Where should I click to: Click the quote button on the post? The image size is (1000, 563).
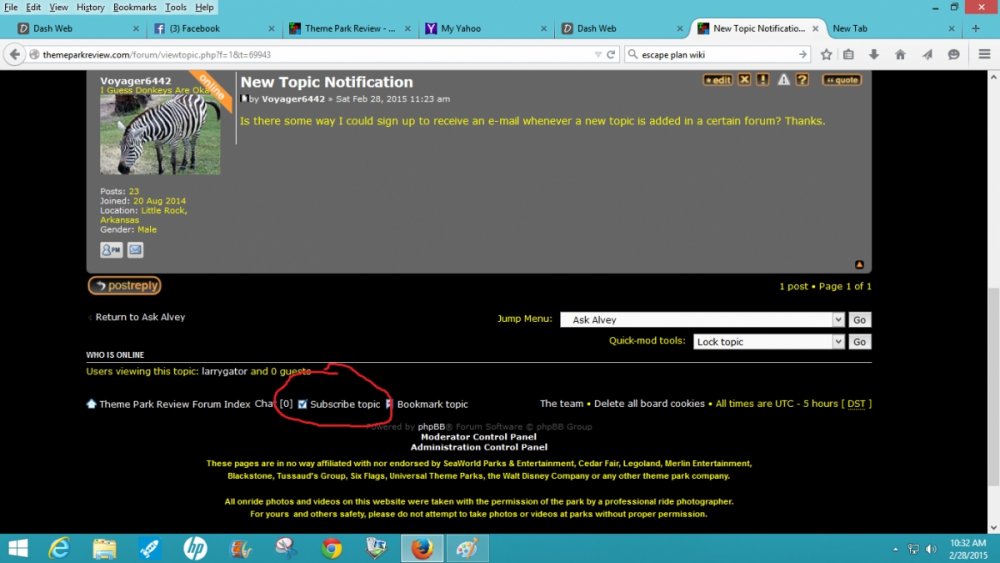pyautogui.click(x=841, y=80)
